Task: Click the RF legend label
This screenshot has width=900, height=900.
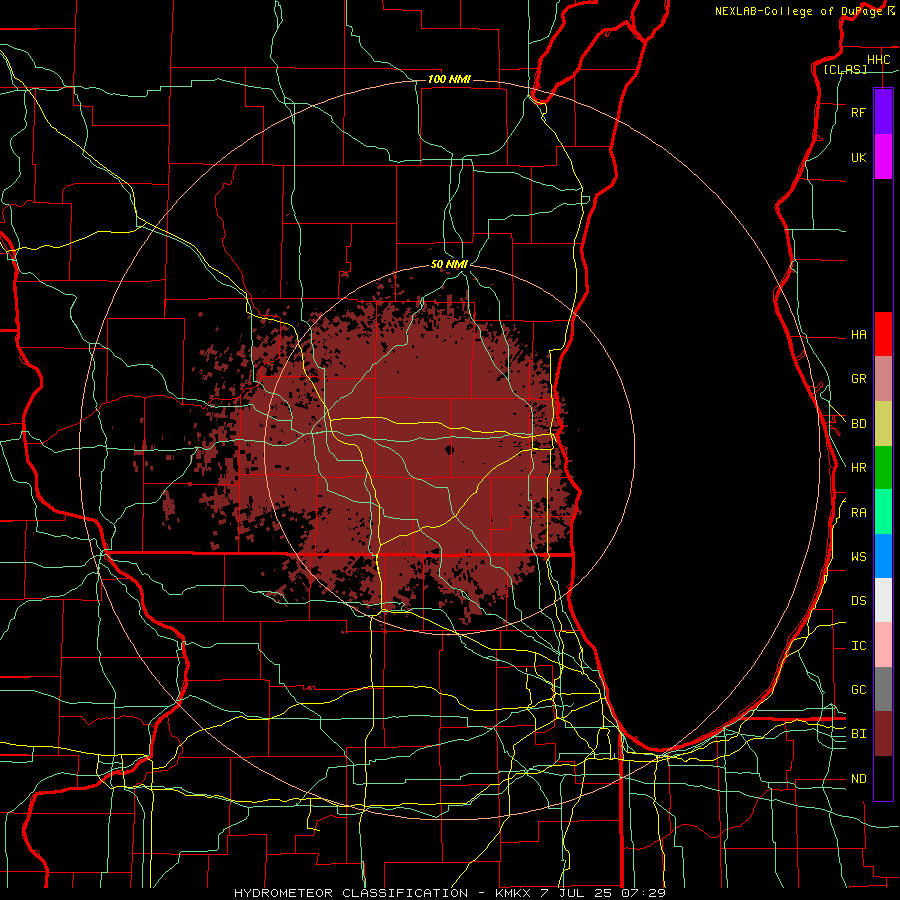Action: (x=858, y=113)
